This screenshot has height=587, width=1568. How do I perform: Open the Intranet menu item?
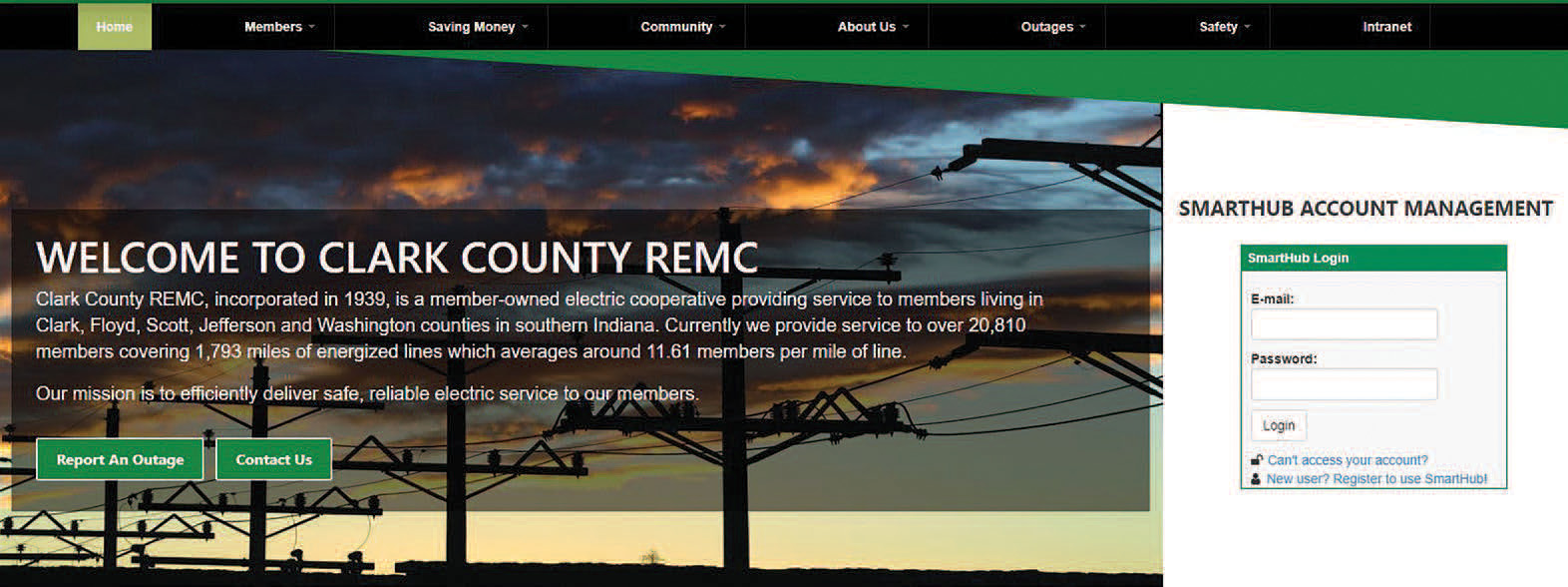[x=1386, y=27]
